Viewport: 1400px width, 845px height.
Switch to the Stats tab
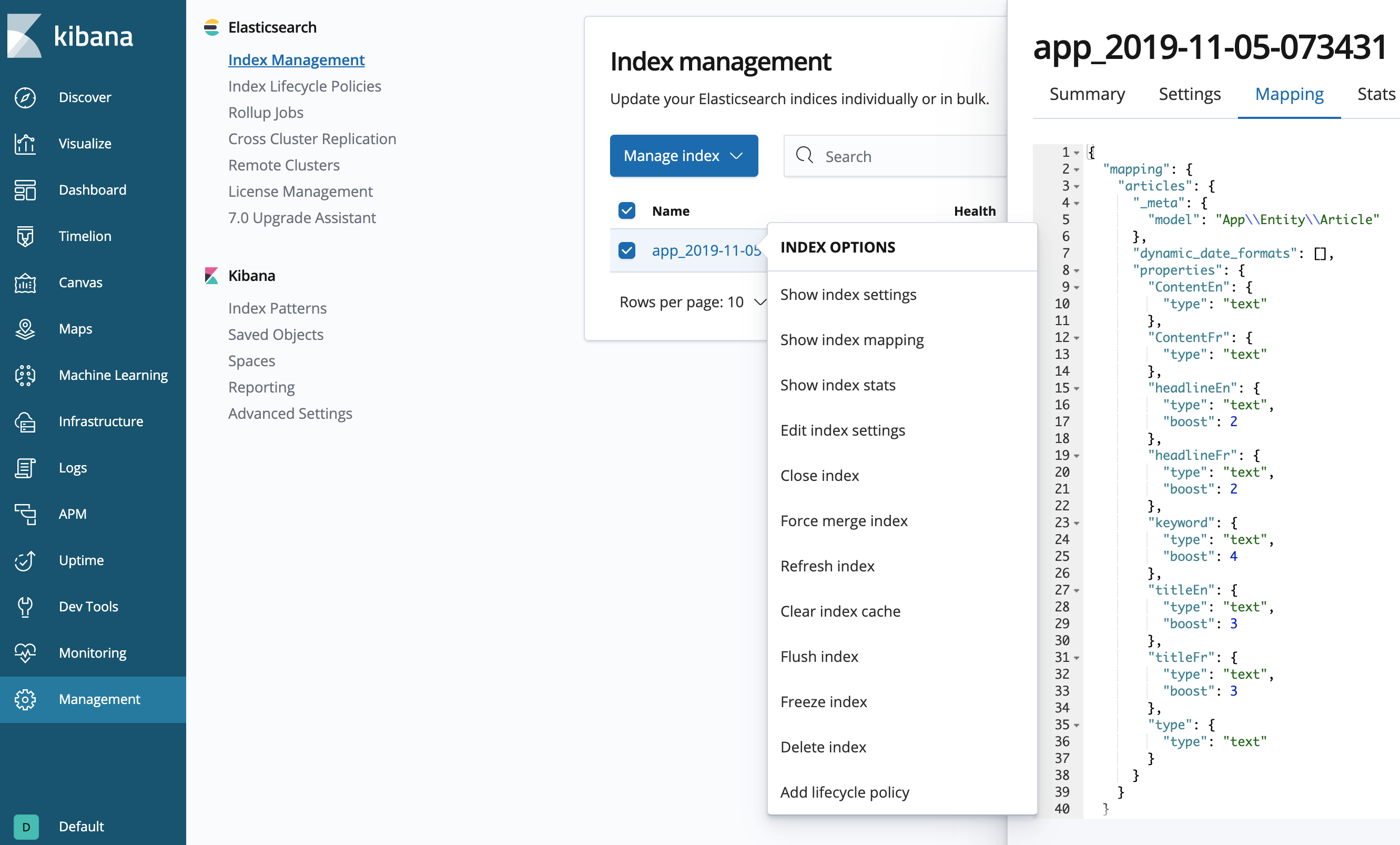click(x=1376, y=94)
